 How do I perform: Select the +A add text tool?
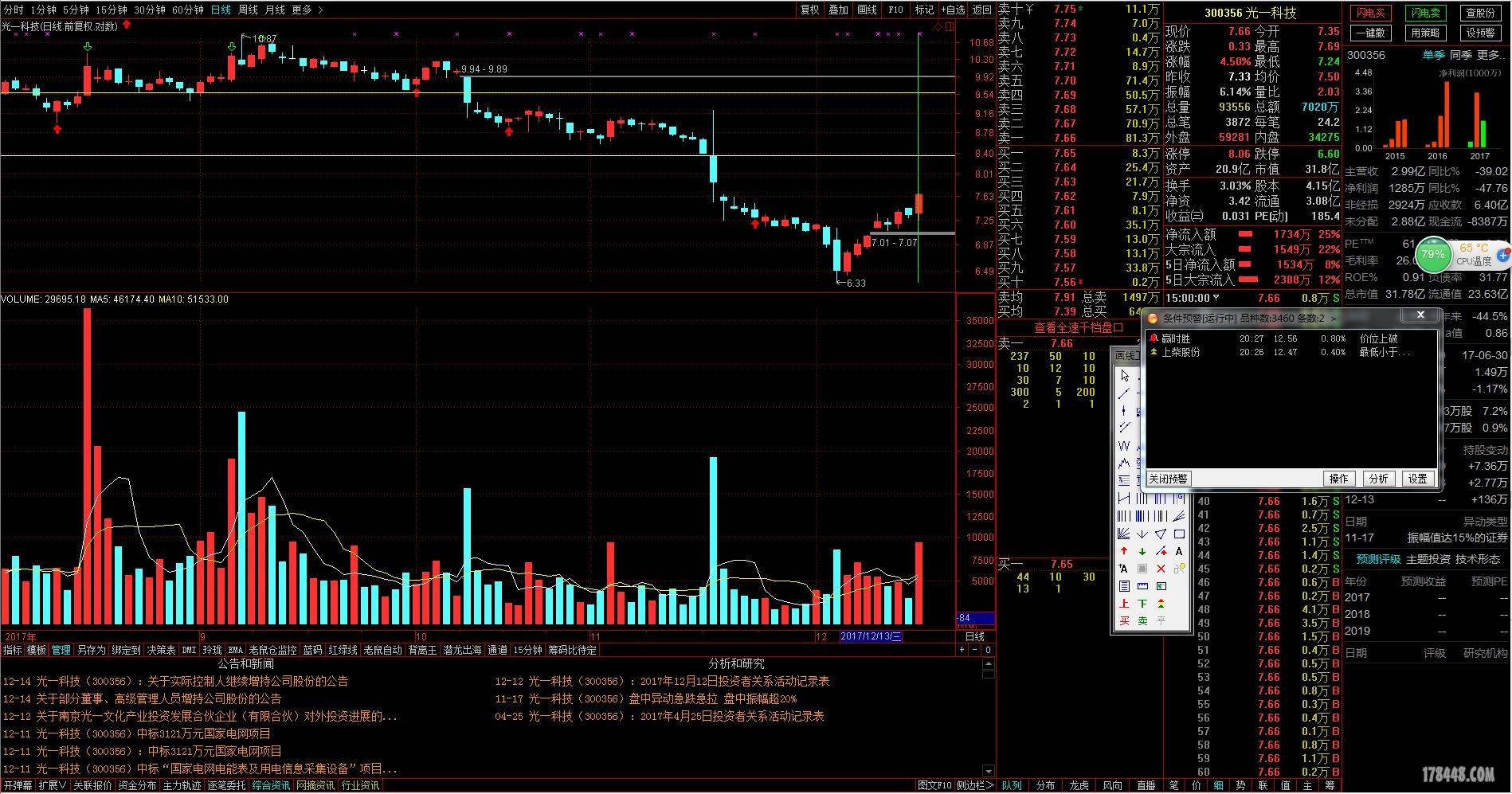point(1124,569)
